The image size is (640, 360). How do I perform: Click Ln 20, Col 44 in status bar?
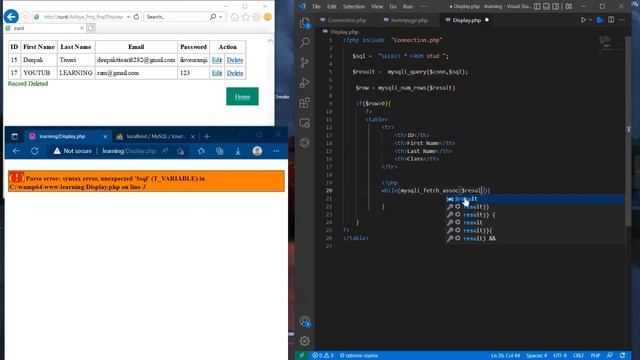point(505,356)
